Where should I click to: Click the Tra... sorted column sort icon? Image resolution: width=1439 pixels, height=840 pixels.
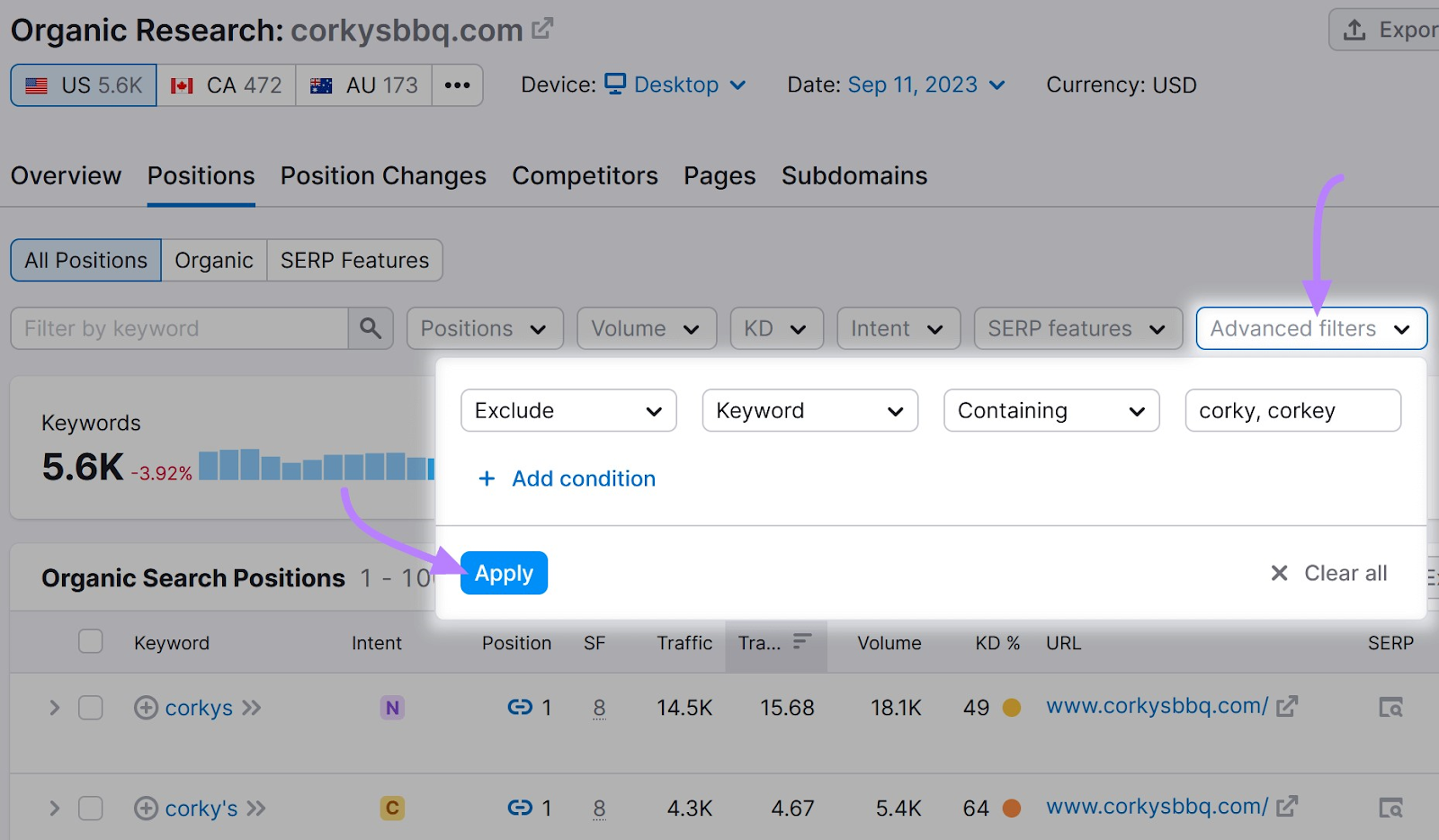click(x=802, y=641)
